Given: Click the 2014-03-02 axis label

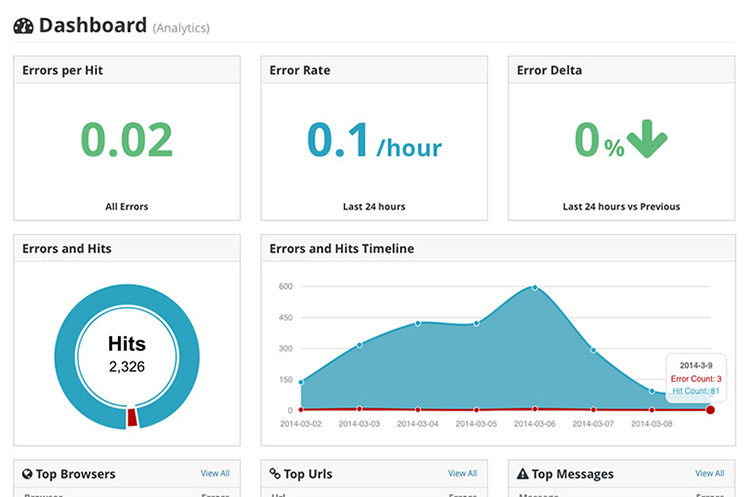Looking at the screenshot, I should point(301,424).
